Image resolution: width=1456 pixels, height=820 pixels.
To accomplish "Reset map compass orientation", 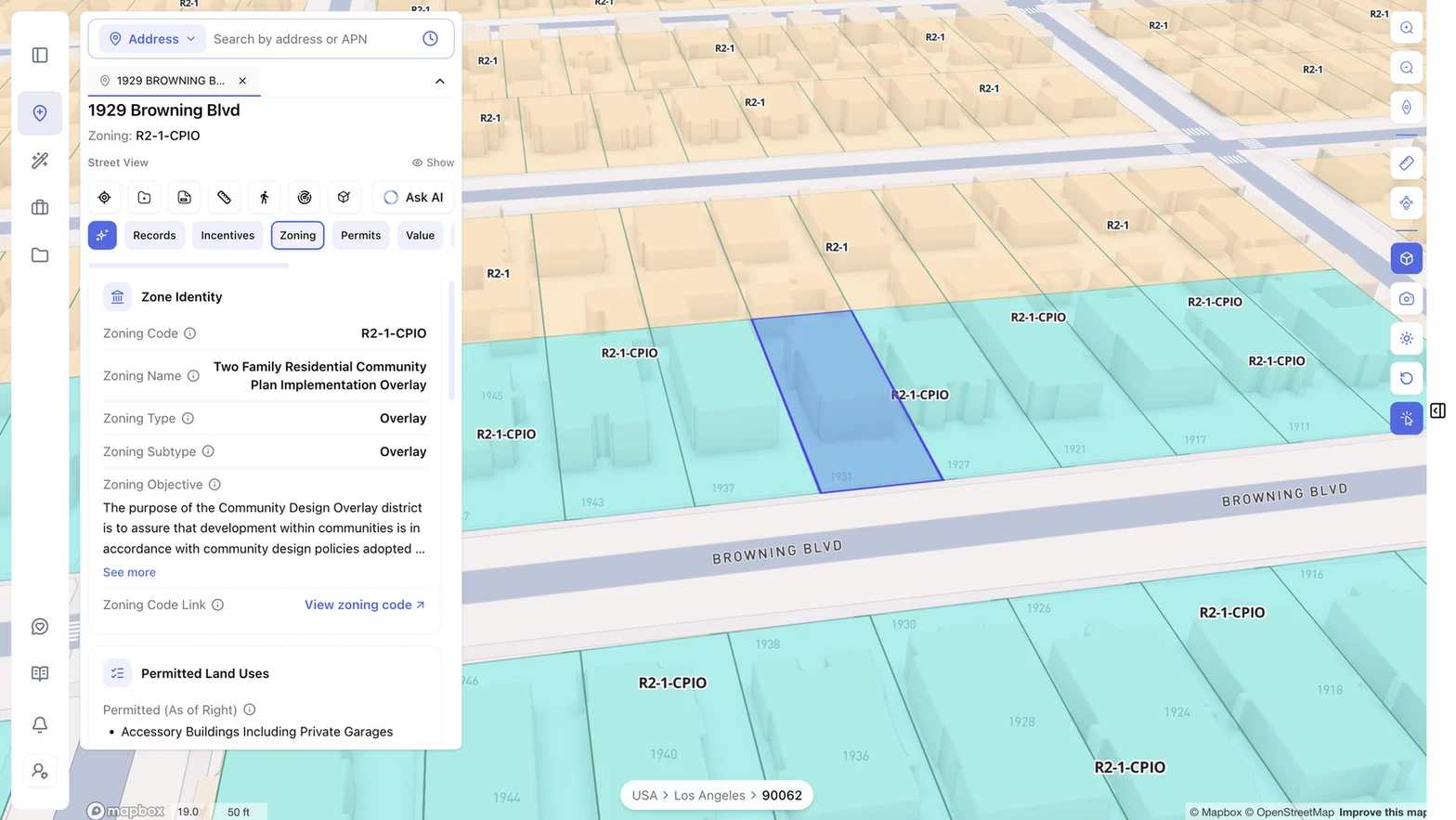I will (1407, 108).
